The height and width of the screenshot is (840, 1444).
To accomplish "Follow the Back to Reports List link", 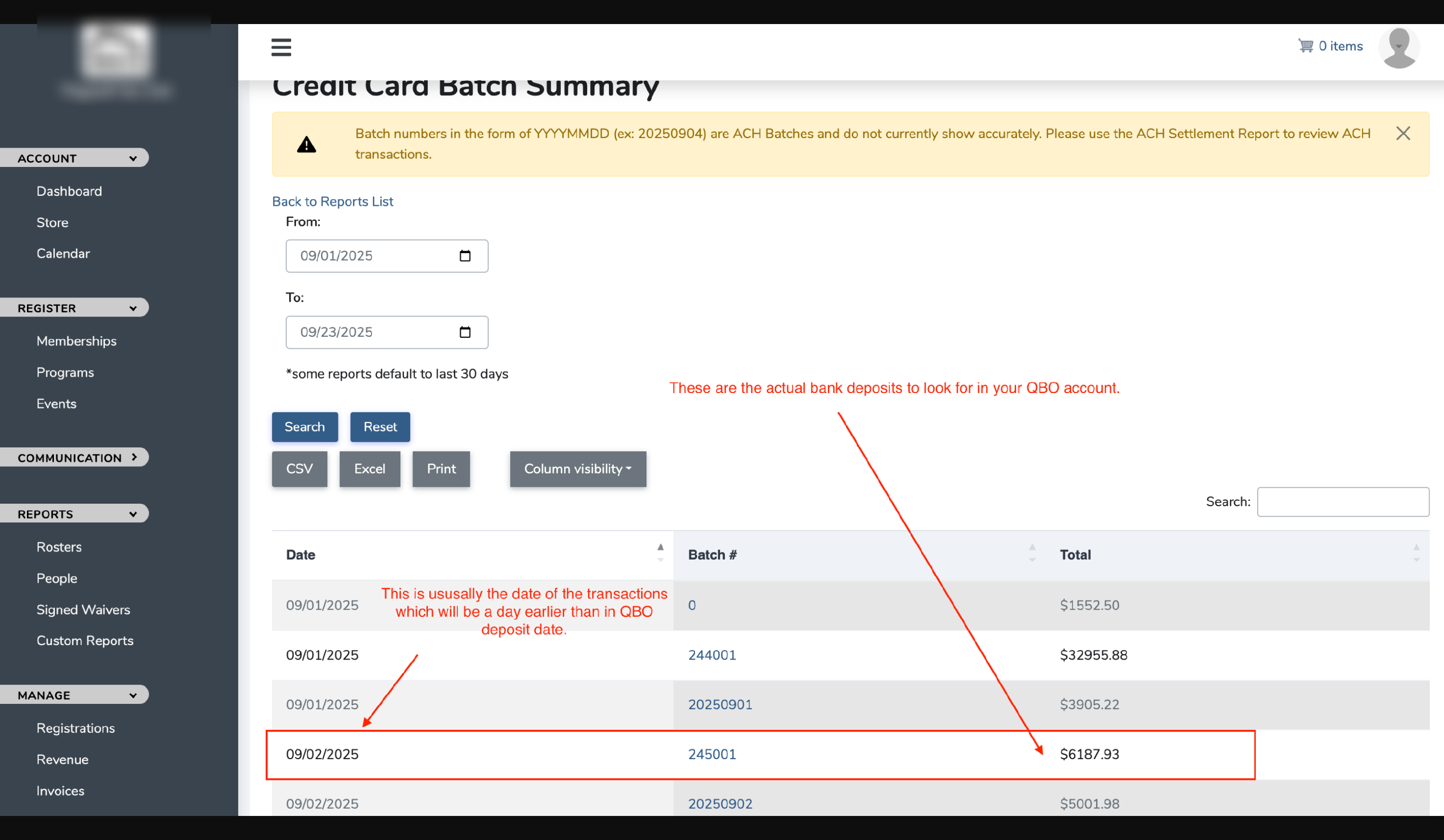I will click(x=332, y=202).
